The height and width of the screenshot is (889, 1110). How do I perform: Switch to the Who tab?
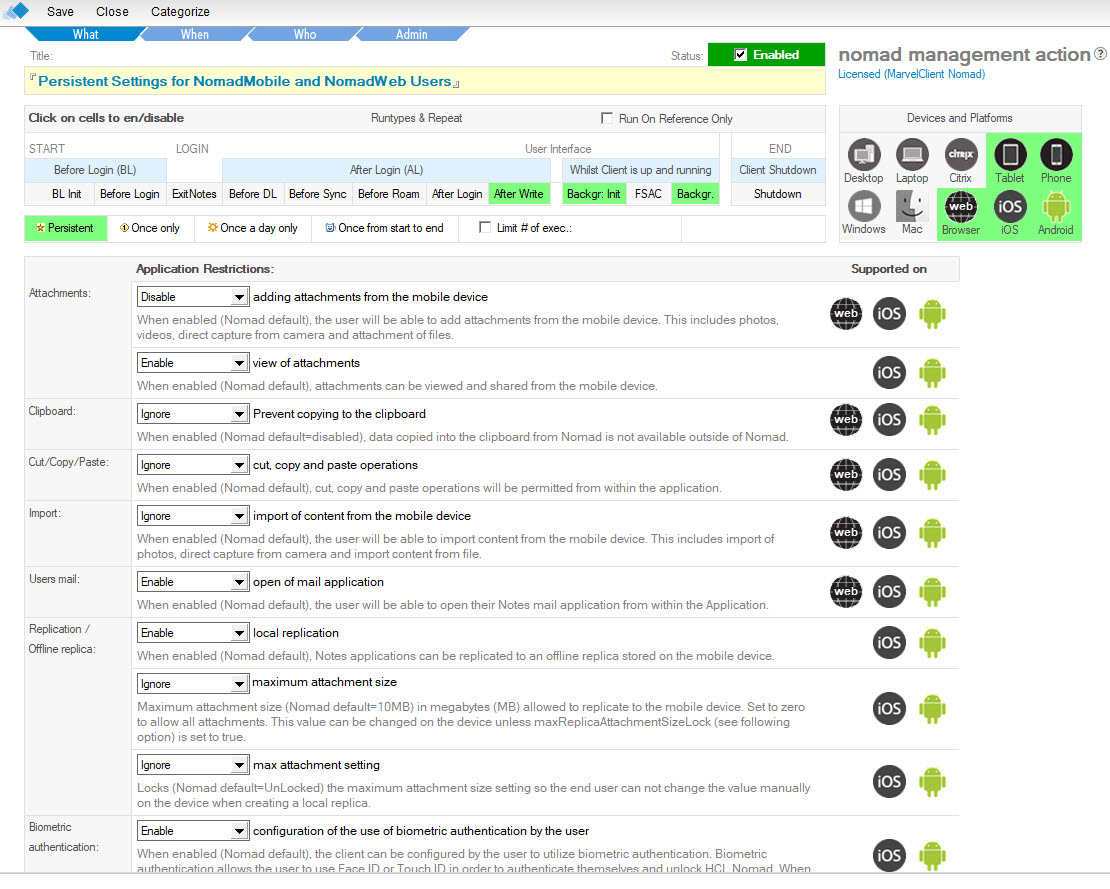point(305,34)
